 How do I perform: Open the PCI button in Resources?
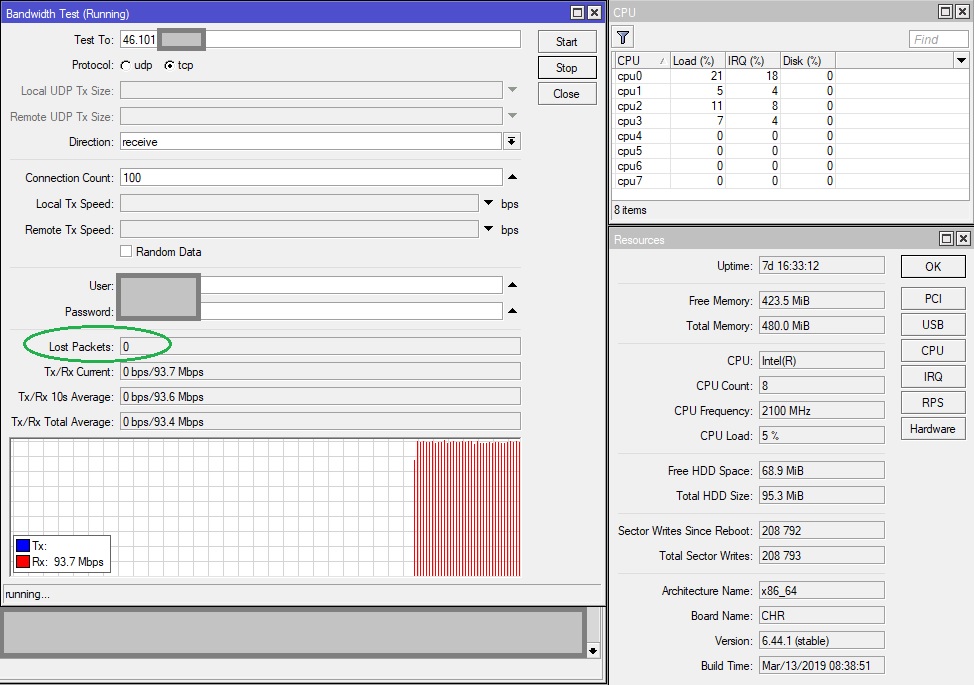click(x=933, y=299)
